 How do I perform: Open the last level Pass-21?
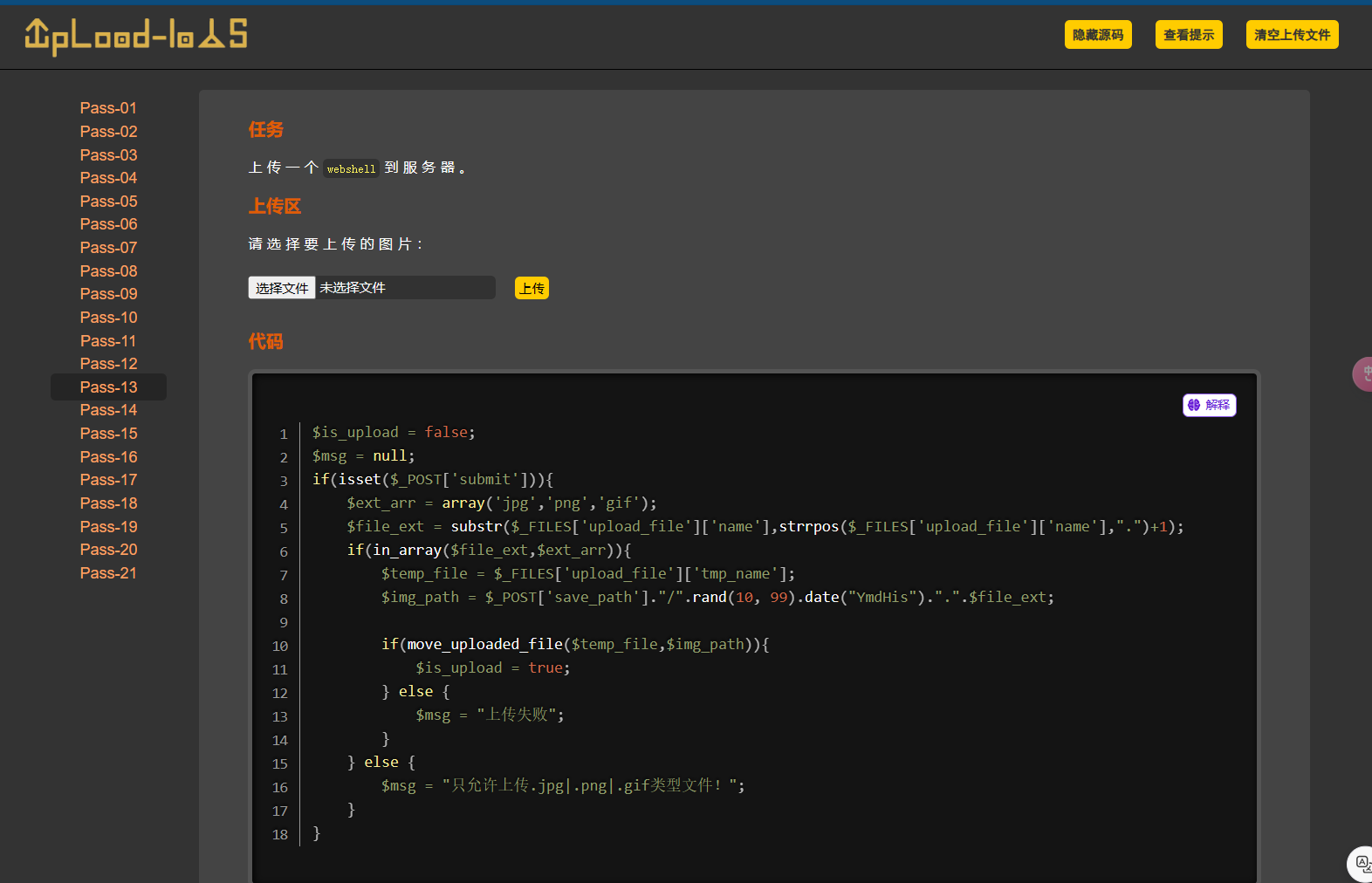point(108,573)
